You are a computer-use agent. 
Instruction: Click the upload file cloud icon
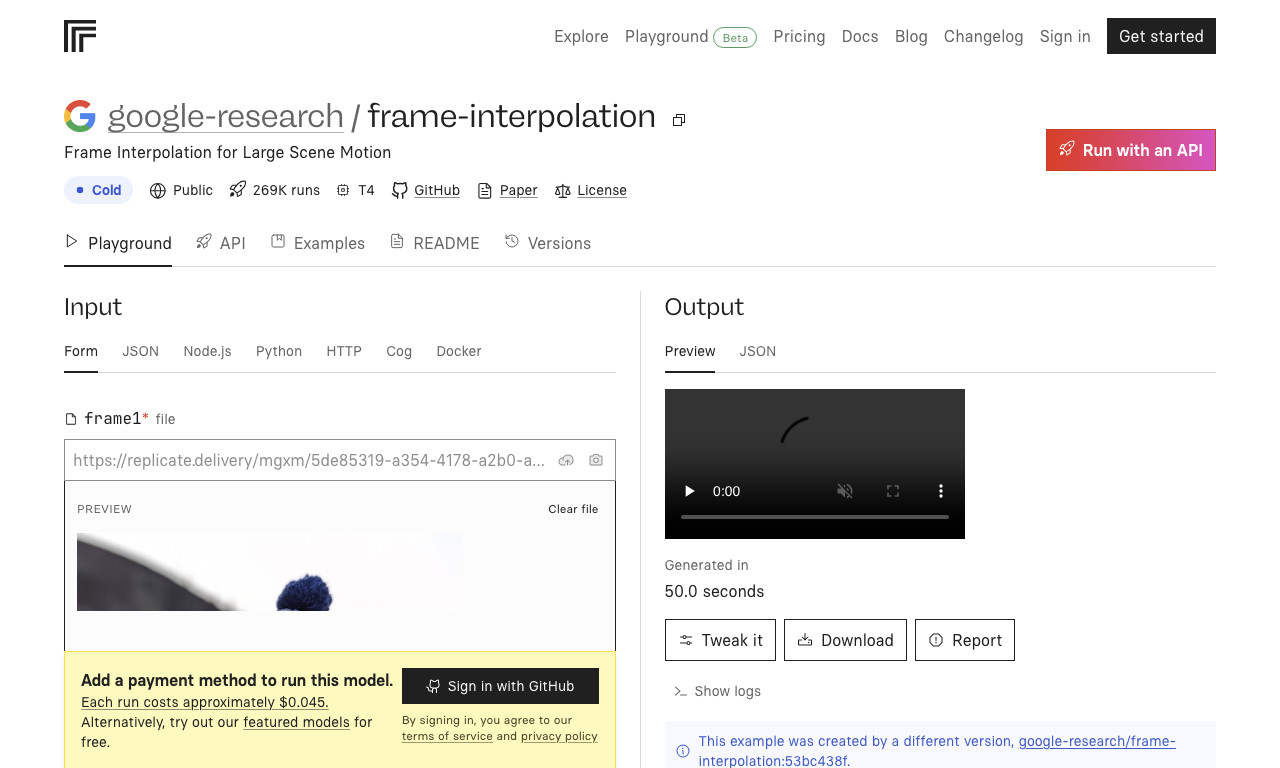click(x=566, y=460)
